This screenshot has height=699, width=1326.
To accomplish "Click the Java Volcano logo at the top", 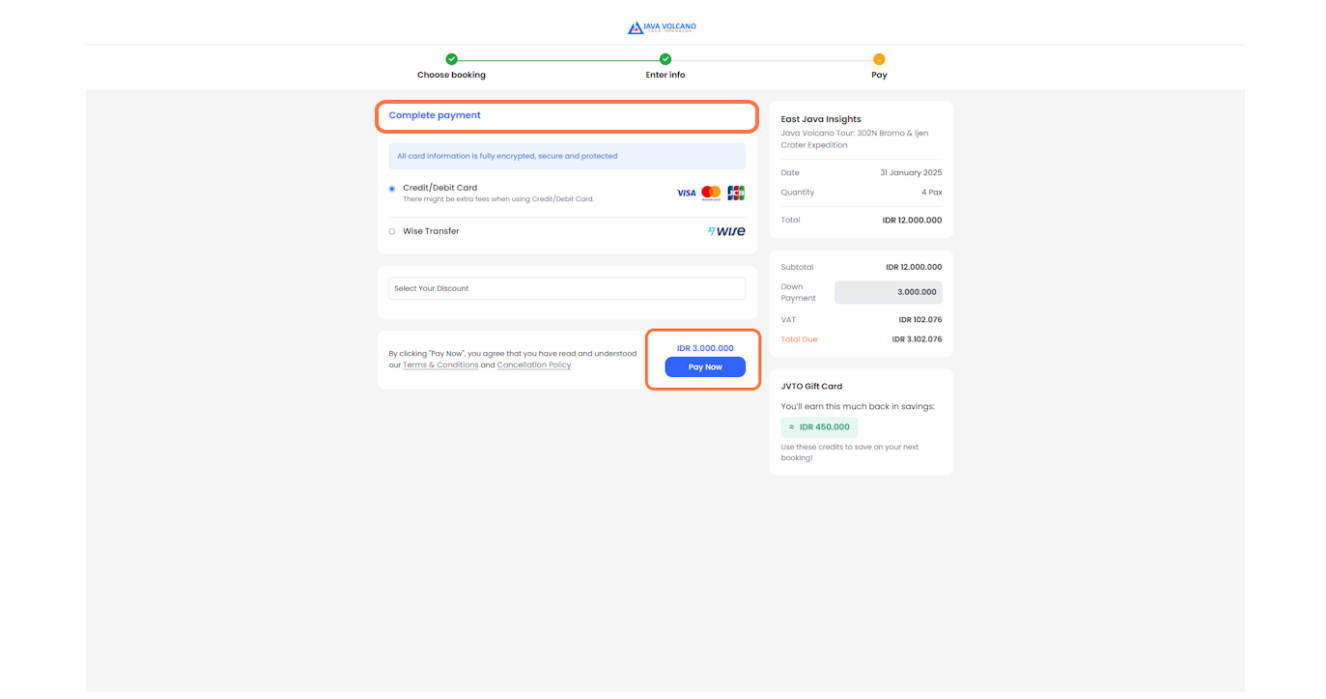I will click(x=663, y=27).
